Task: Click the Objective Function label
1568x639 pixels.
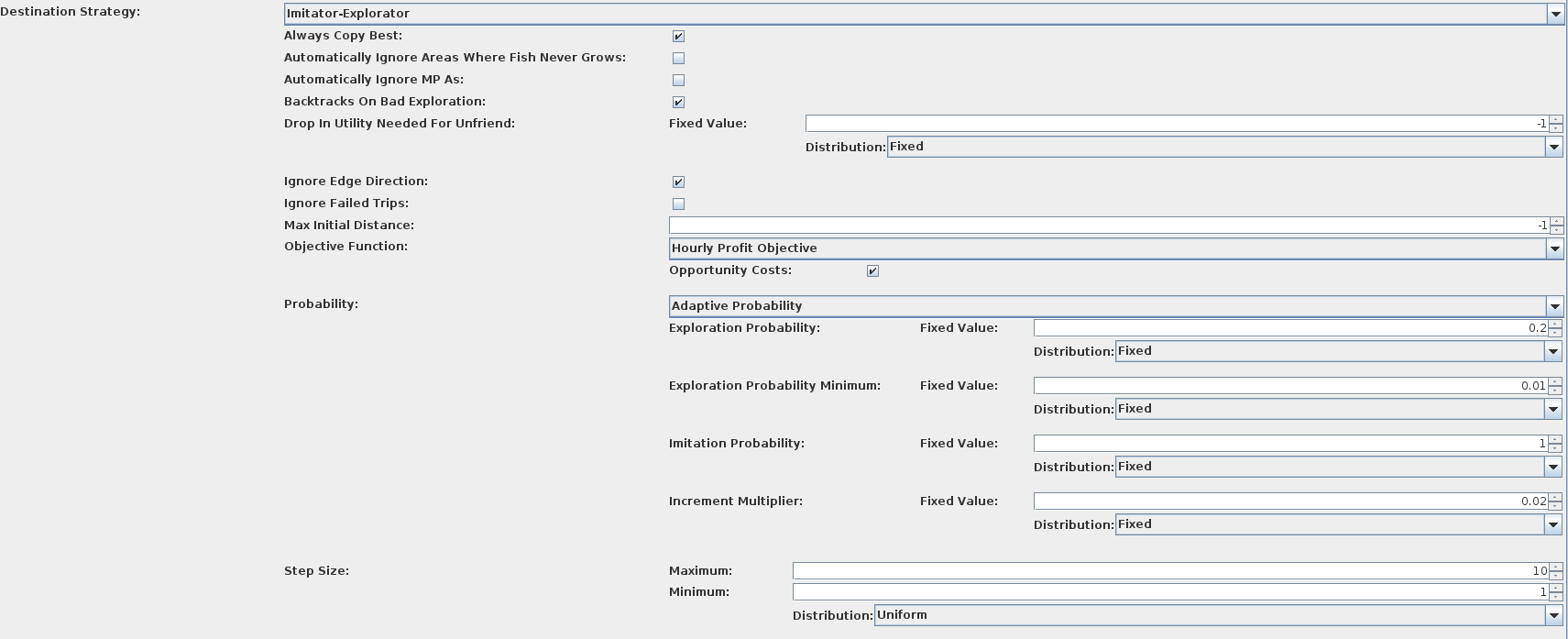Action: 345,247
